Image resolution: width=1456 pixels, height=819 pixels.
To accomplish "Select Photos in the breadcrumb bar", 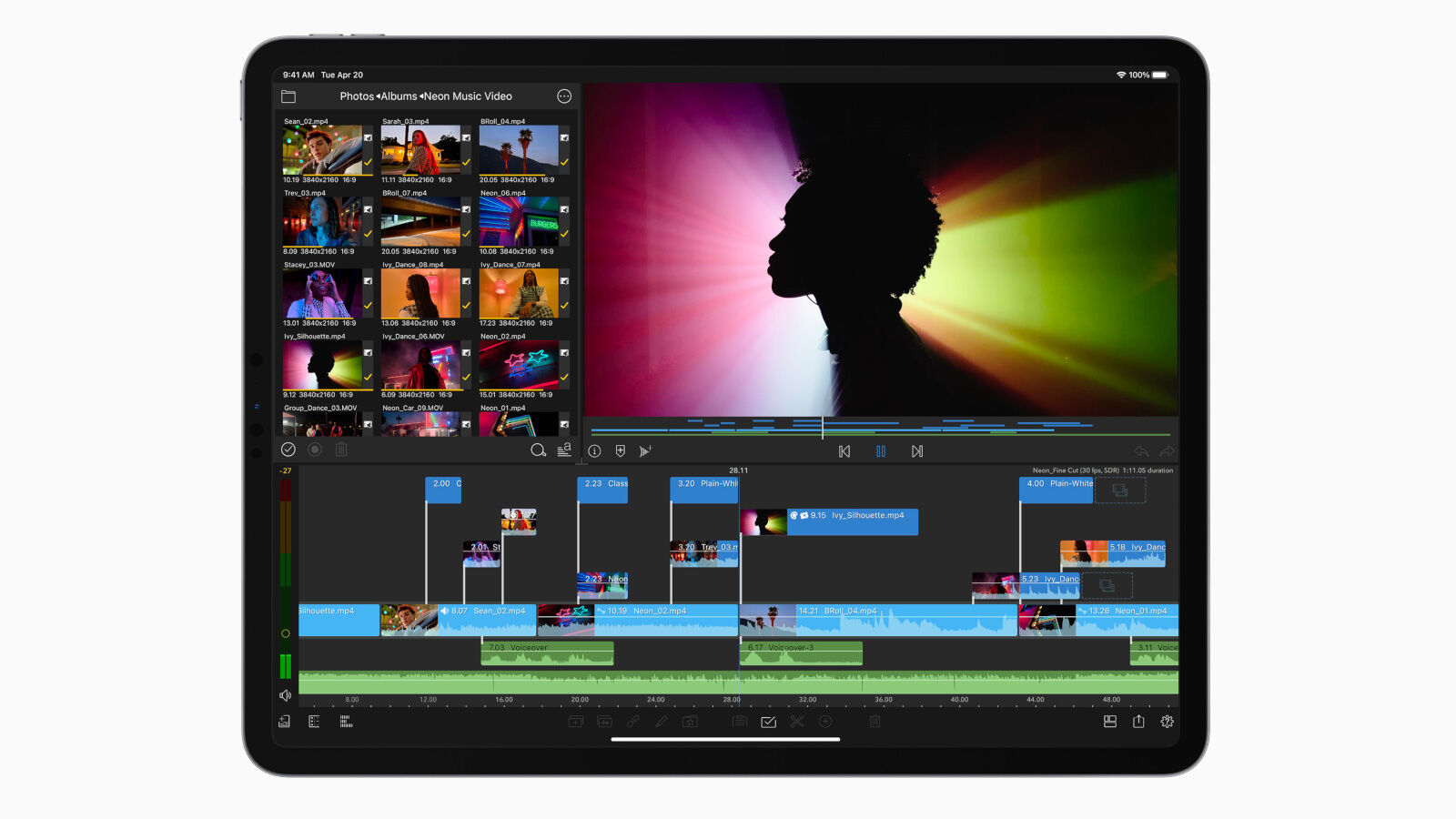I will click(x=356, y=96).
